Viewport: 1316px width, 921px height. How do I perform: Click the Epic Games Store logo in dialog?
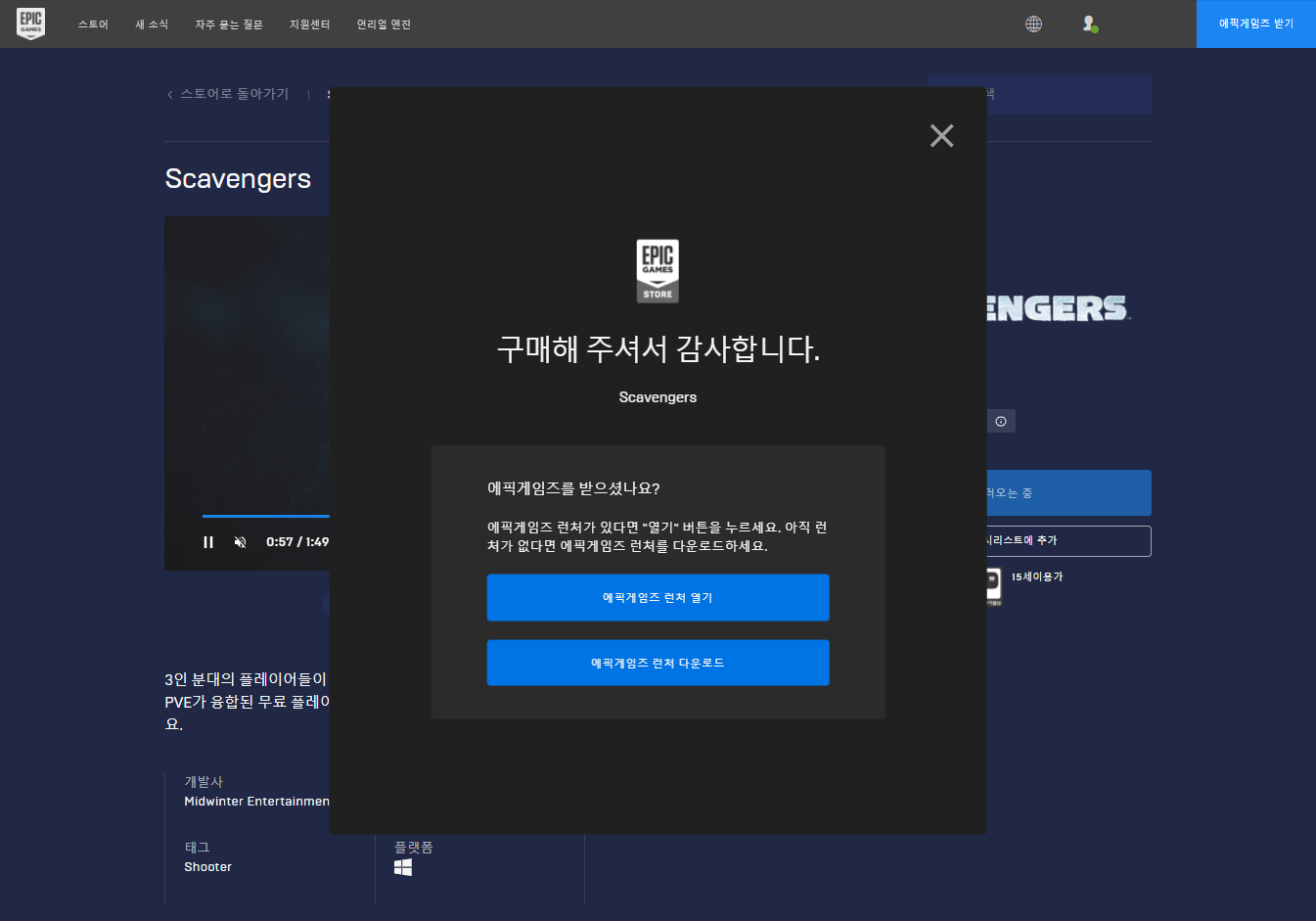[658, 271]
